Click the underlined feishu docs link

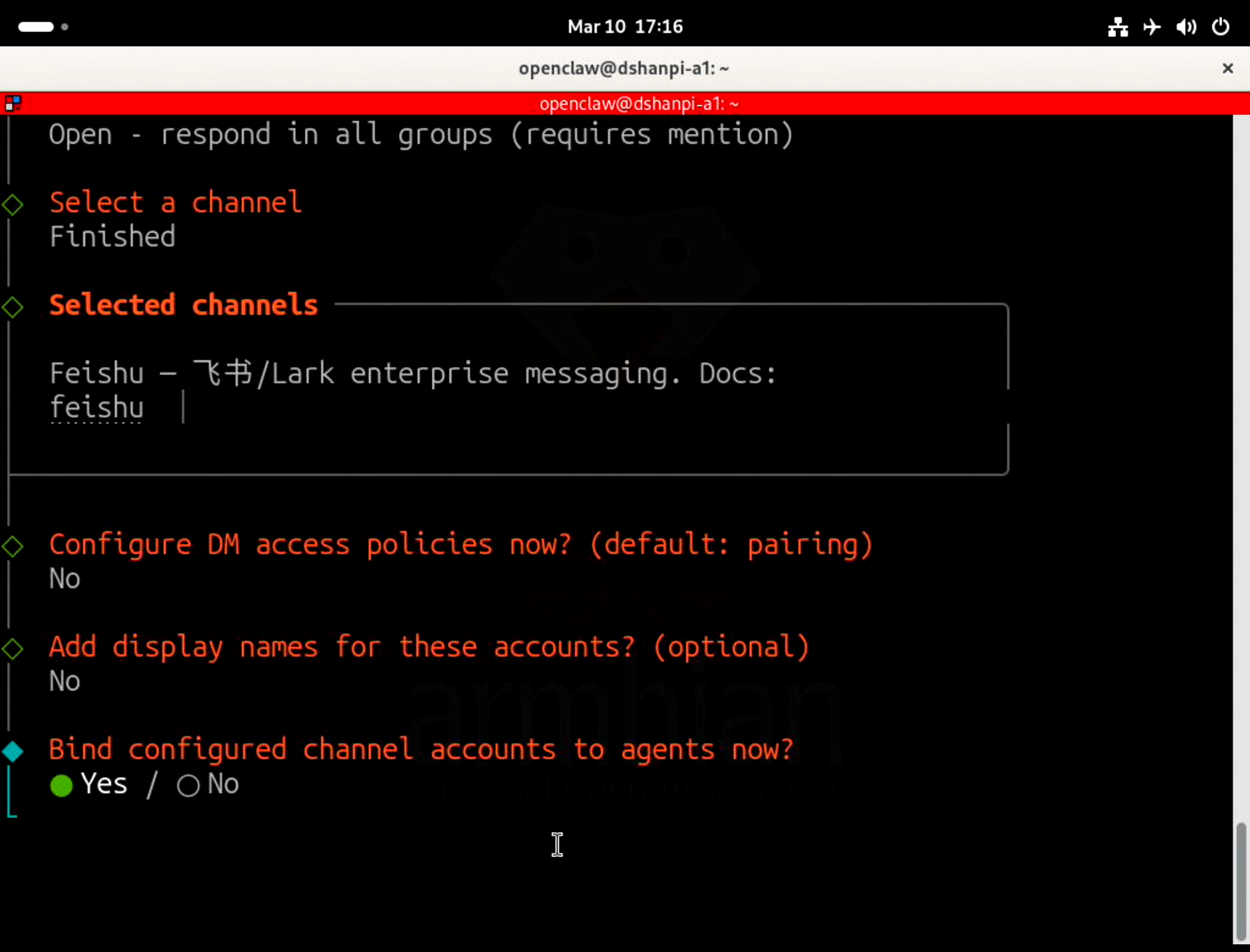coord(97,408)
